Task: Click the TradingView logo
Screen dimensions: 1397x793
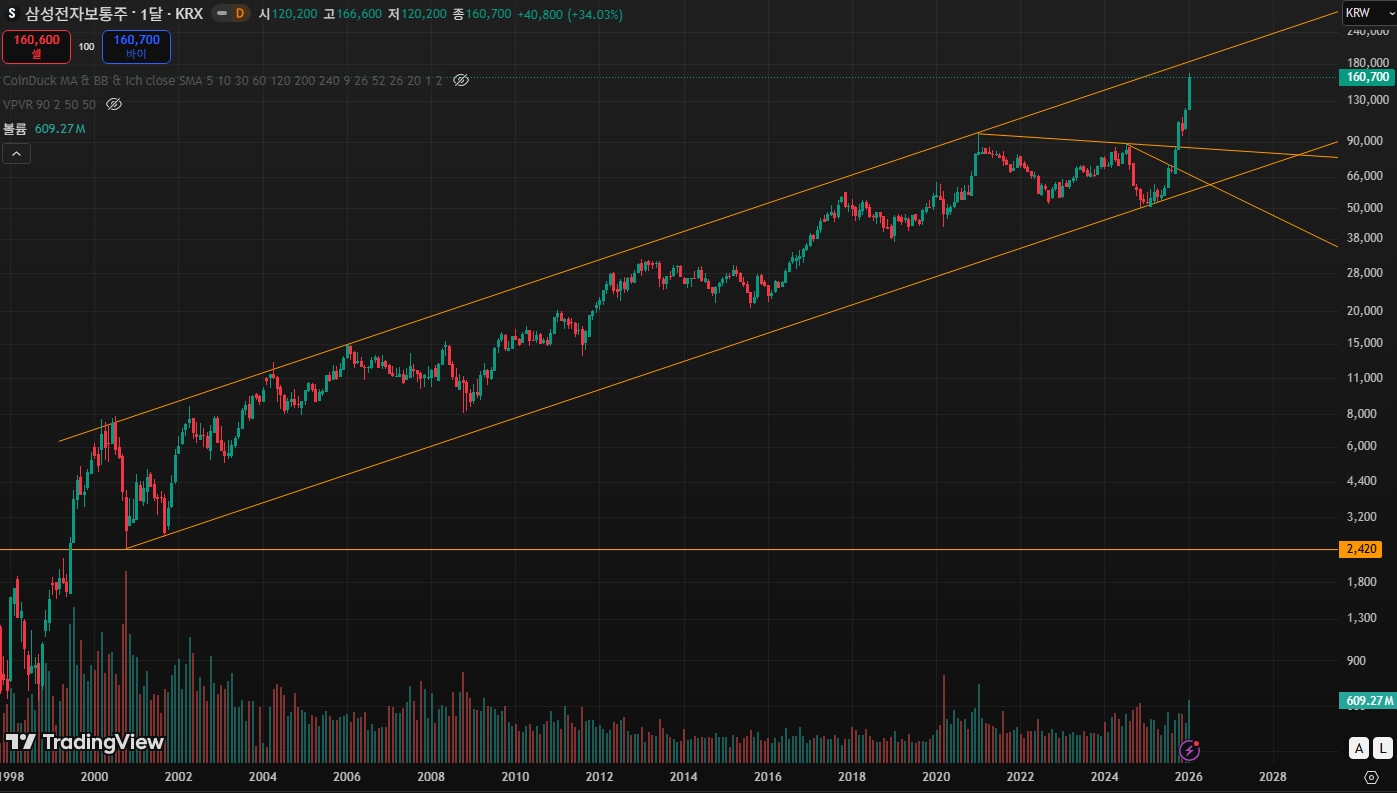Action: tap(84, 742)
